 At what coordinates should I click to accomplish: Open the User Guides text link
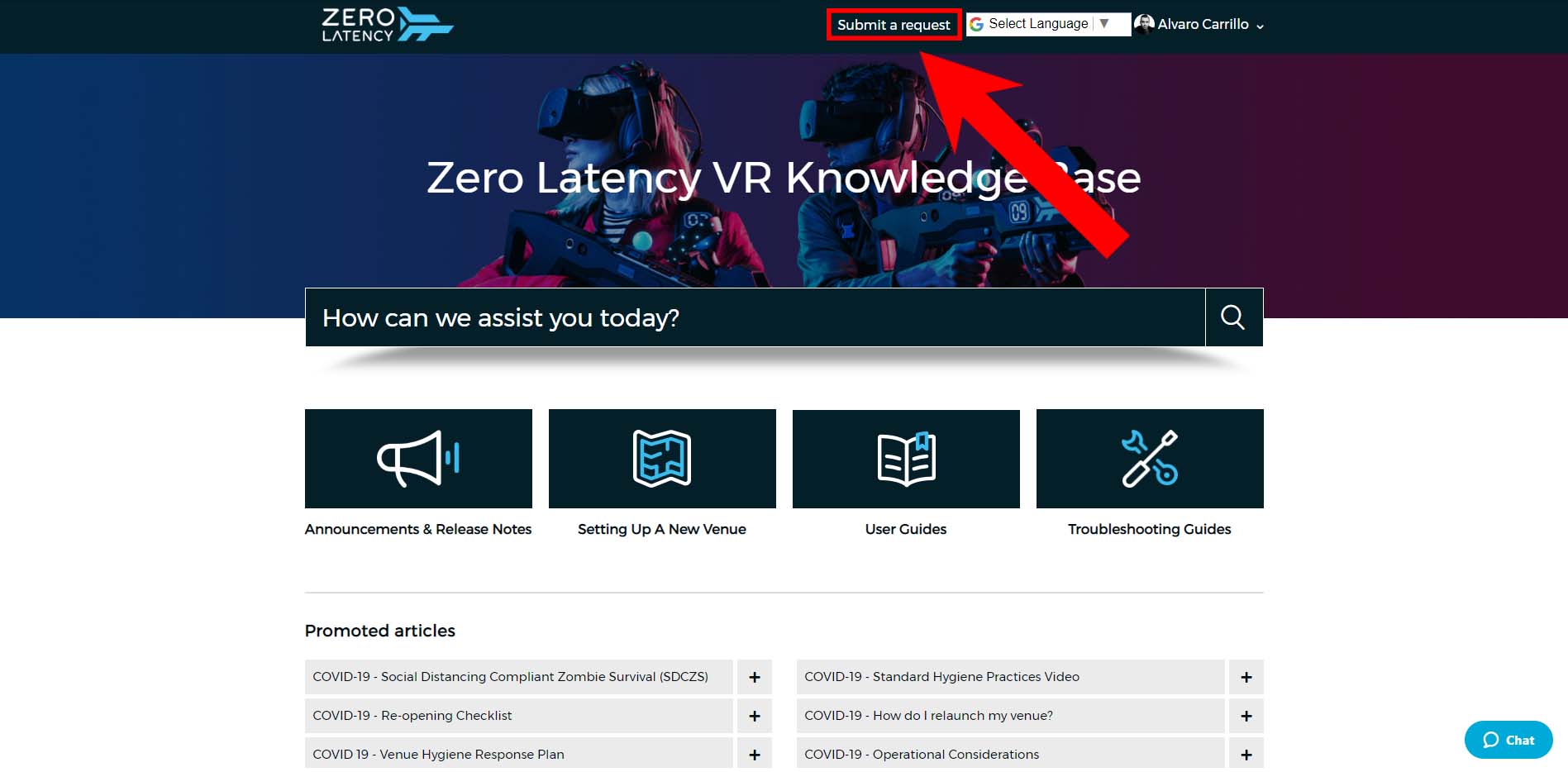coord(906,529)
